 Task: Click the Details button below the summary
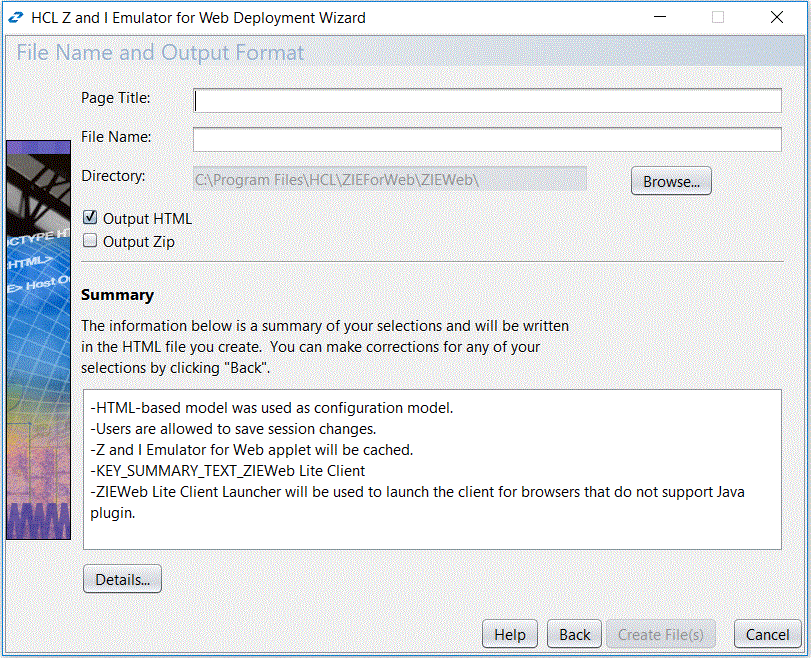pyautogui.click(x=121, y=579)
